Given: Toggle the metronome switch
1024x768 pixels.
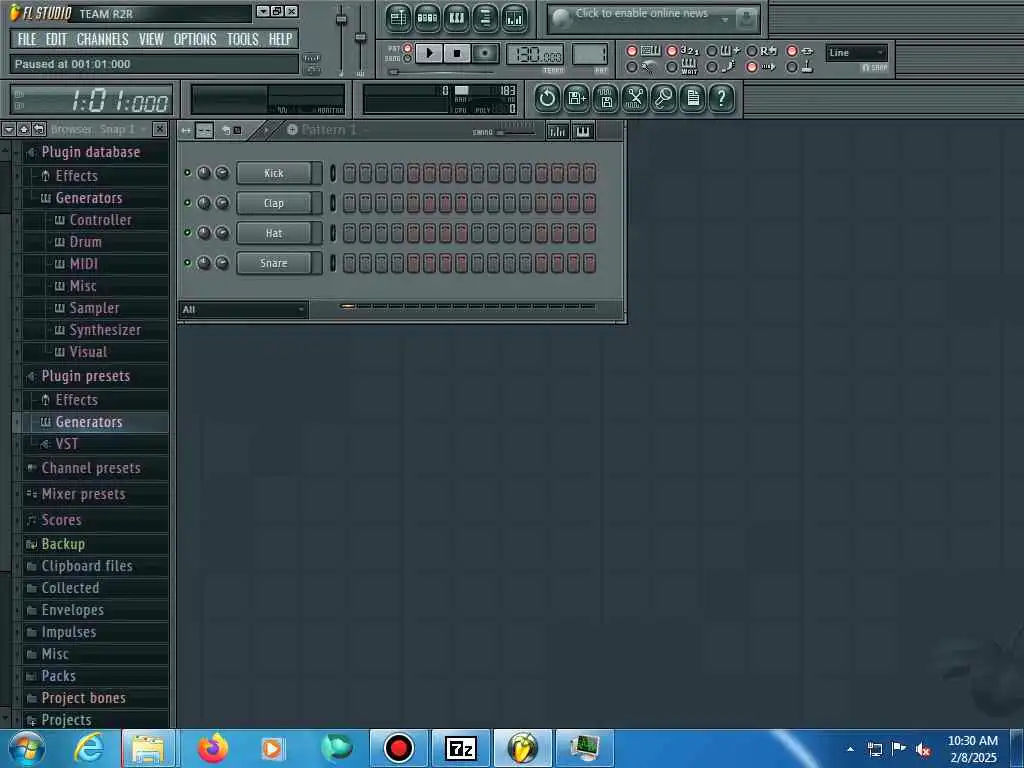Looking at the screenshot, I should tap(632, 67).
